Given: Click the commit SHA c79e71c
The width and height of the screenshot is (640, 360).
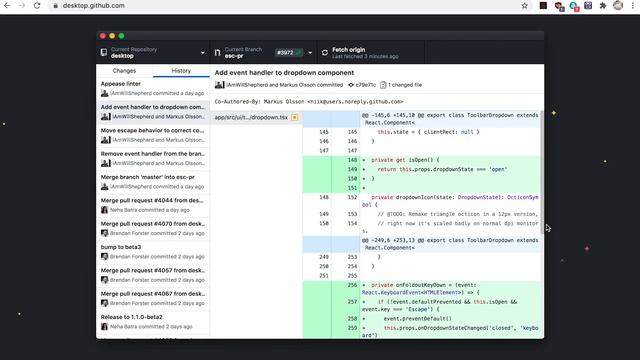Looking at the screenshot, I should click(x=366, y=85).
